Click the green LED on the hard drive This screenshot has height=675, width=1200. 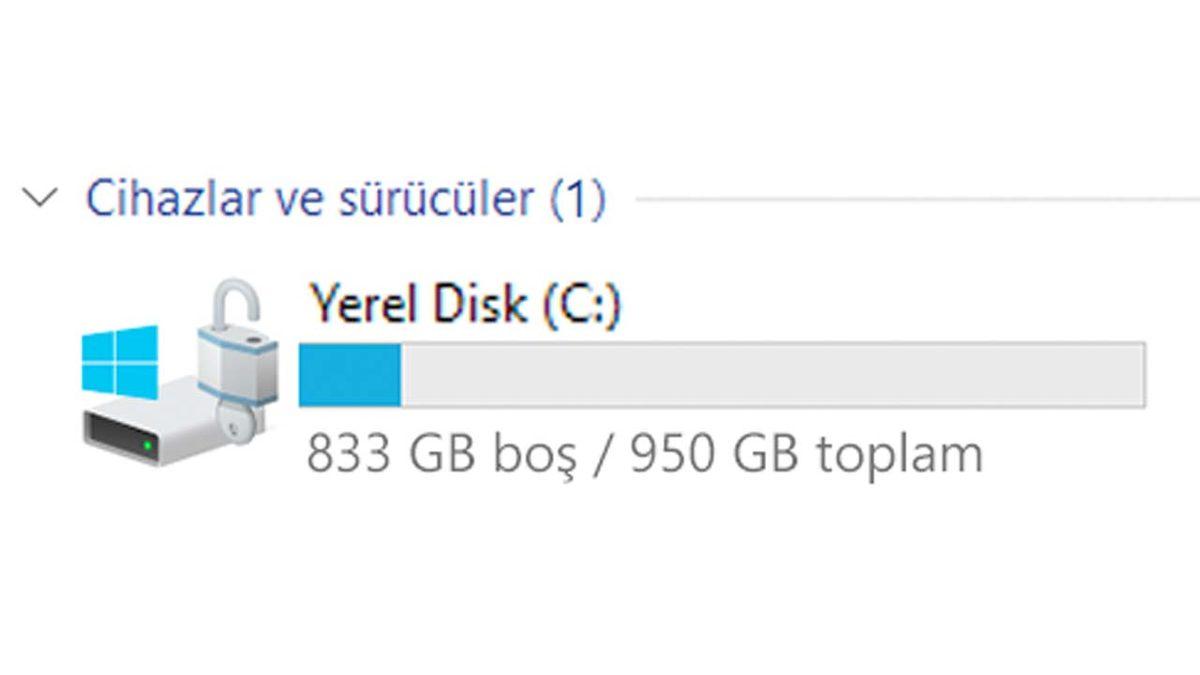coord(149,443)
